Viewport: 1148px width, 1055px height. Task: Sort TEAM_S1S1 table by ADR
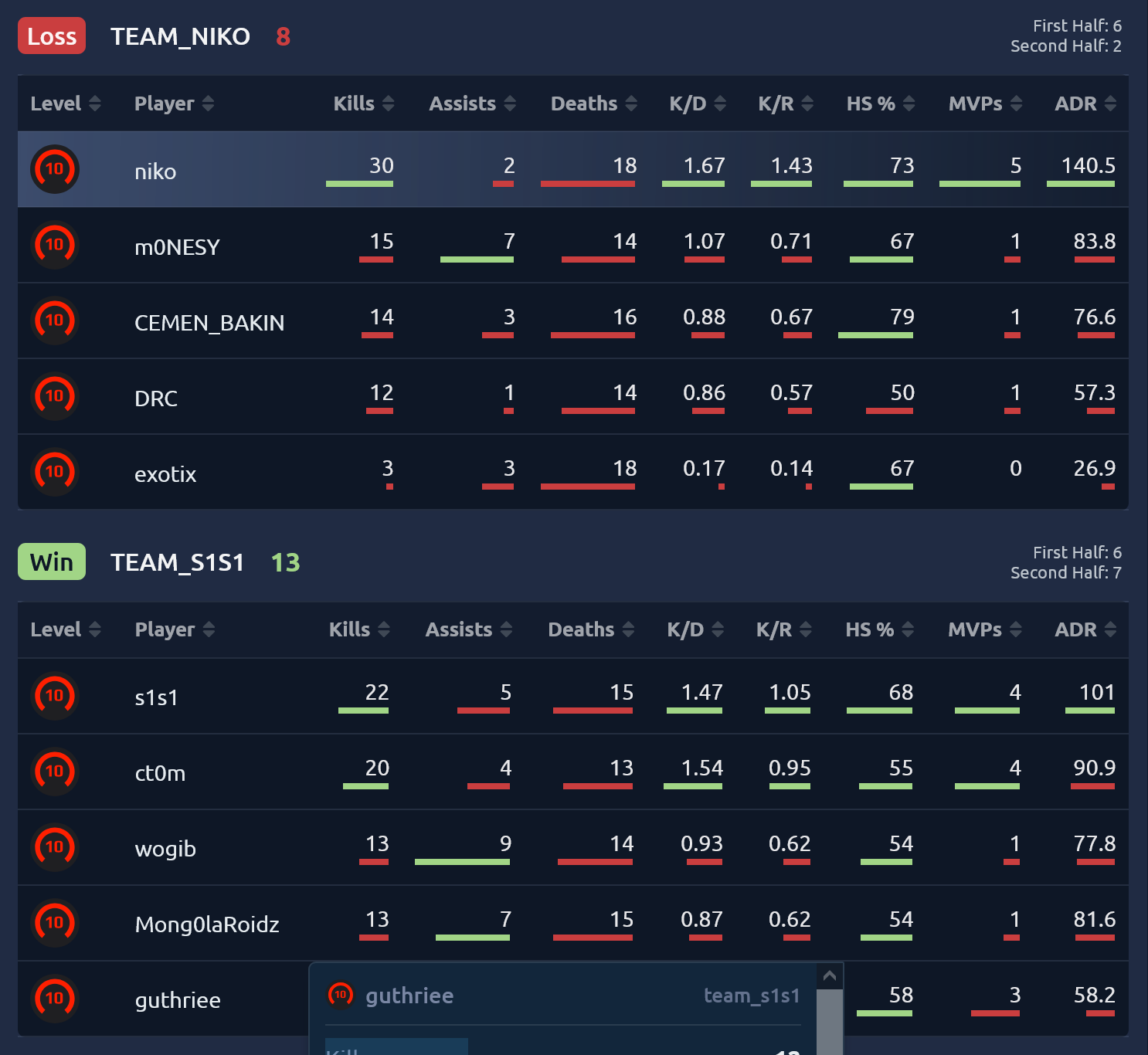pyautogui.click(x=1085, y=629)
